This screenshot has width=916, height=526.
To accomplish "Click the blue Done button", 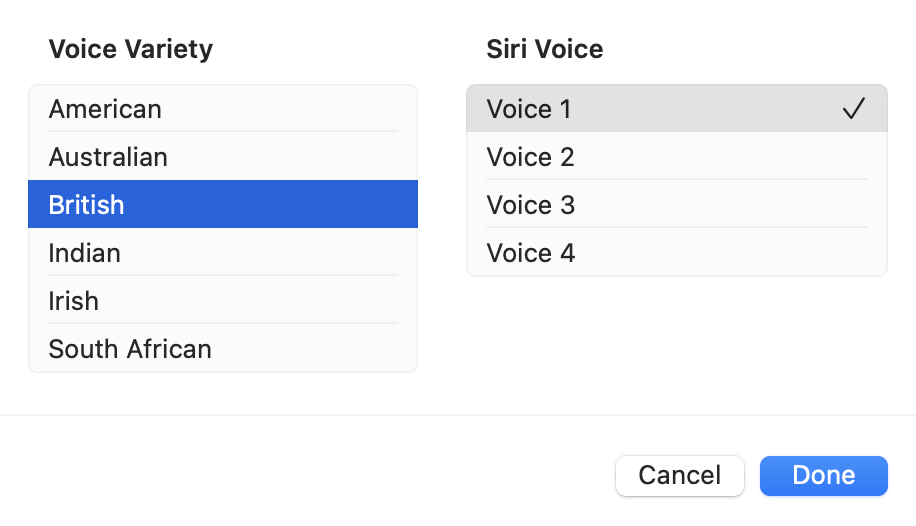I will (x=823, y=475).
